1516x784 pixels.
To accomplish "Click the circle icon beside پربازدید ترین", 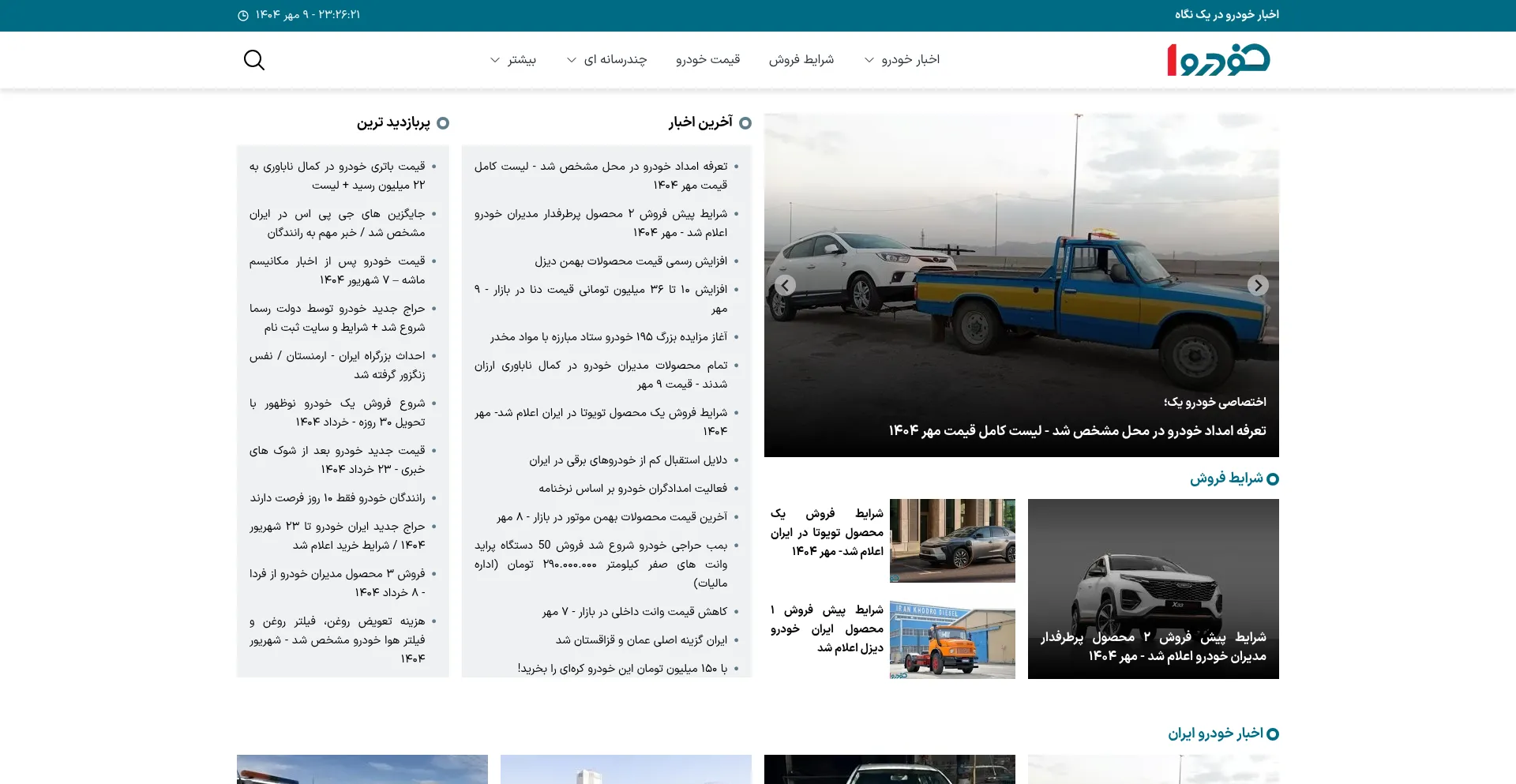I will (443, 123).
